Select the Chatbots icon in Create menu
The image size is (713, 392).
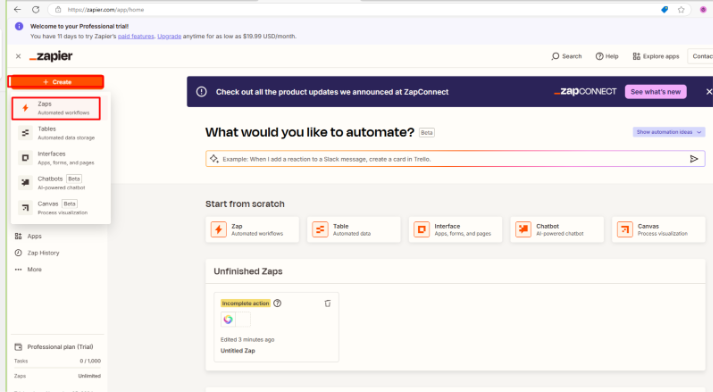click(25, 183)
